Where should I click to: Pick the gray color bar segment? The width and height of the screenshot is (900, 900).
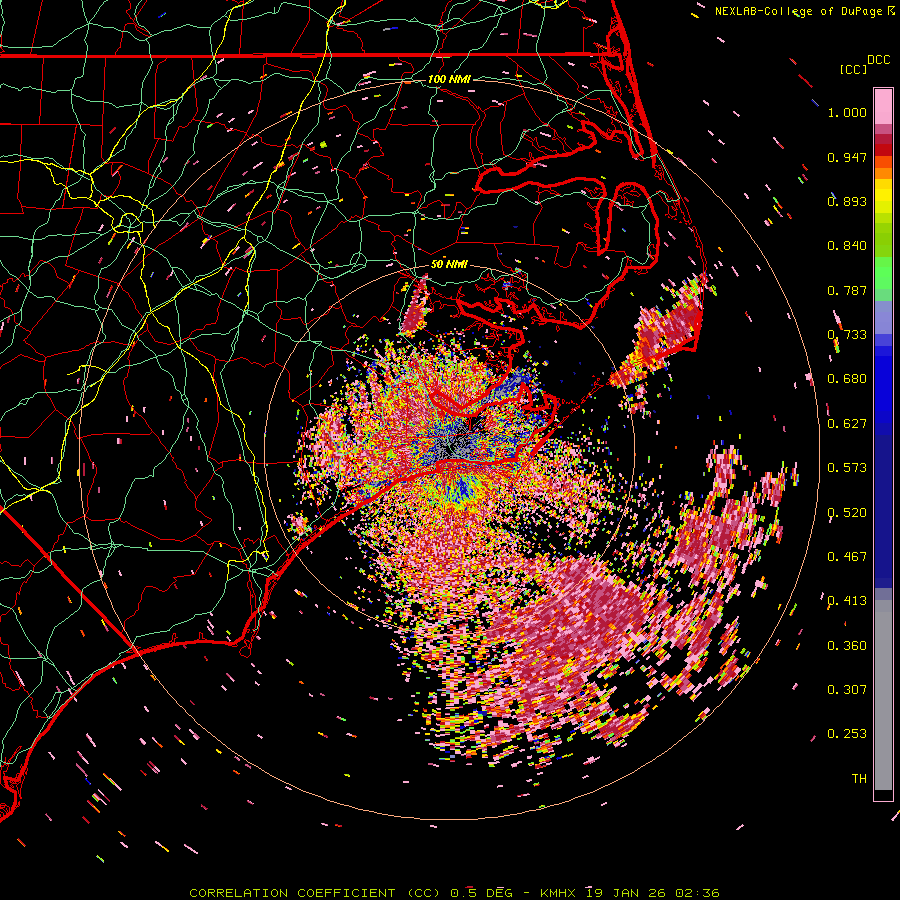pyautogui.click(x=883, y=695)
